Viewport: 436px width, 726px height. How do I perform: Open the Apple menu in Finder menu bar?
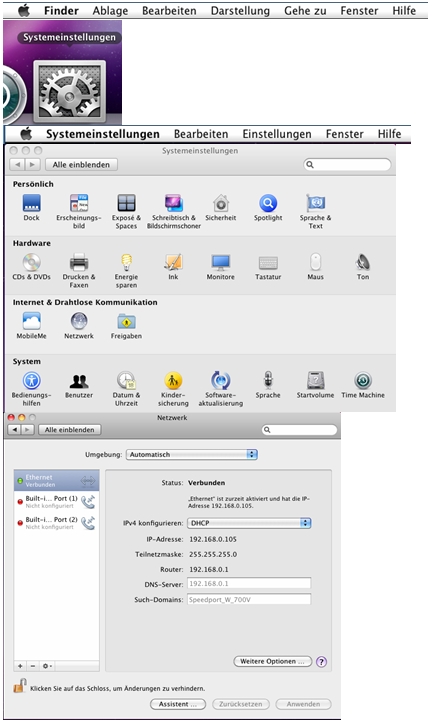click(24, 10)
